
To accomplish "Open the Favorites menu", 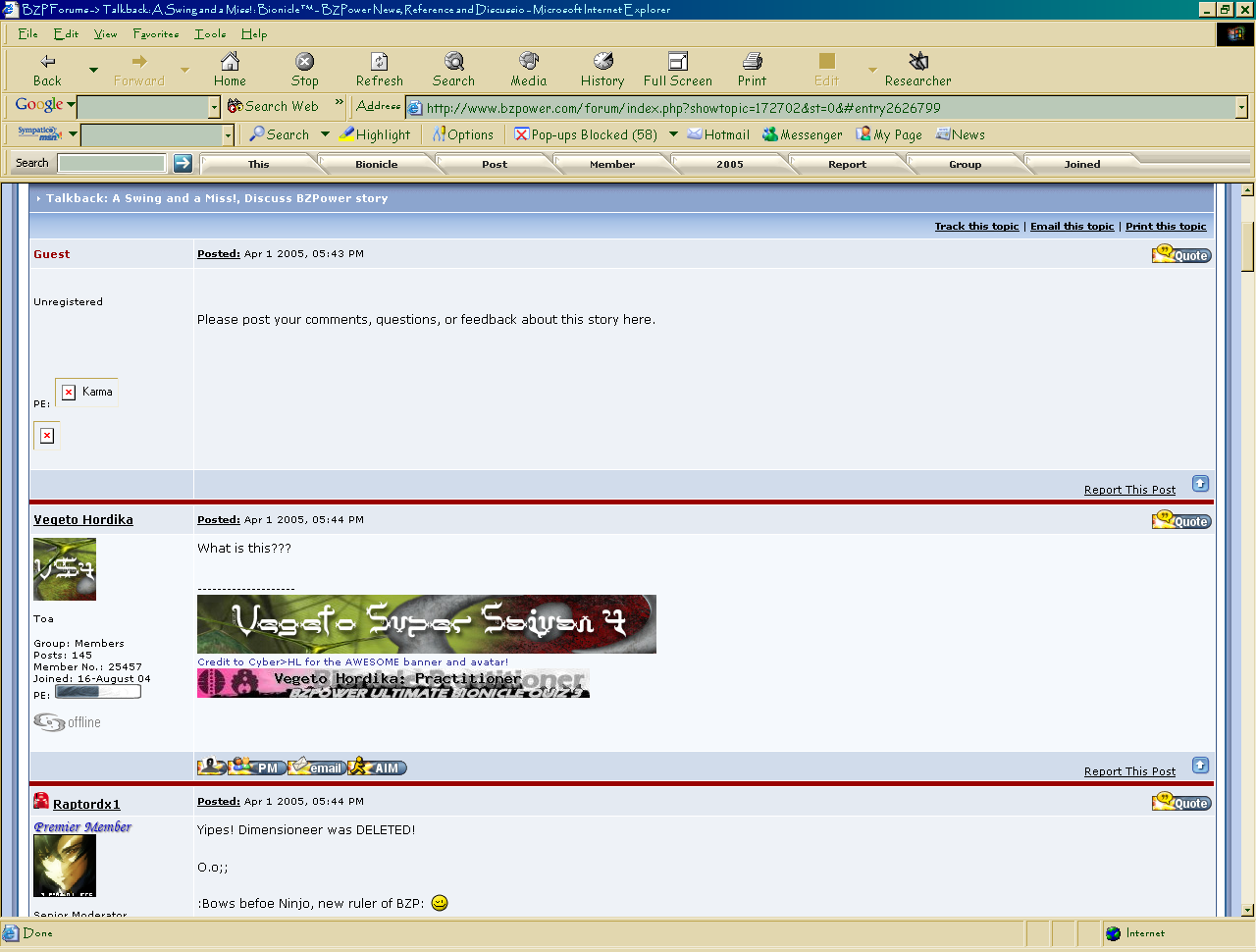I will pyautogui.click(x=156, y=33).
